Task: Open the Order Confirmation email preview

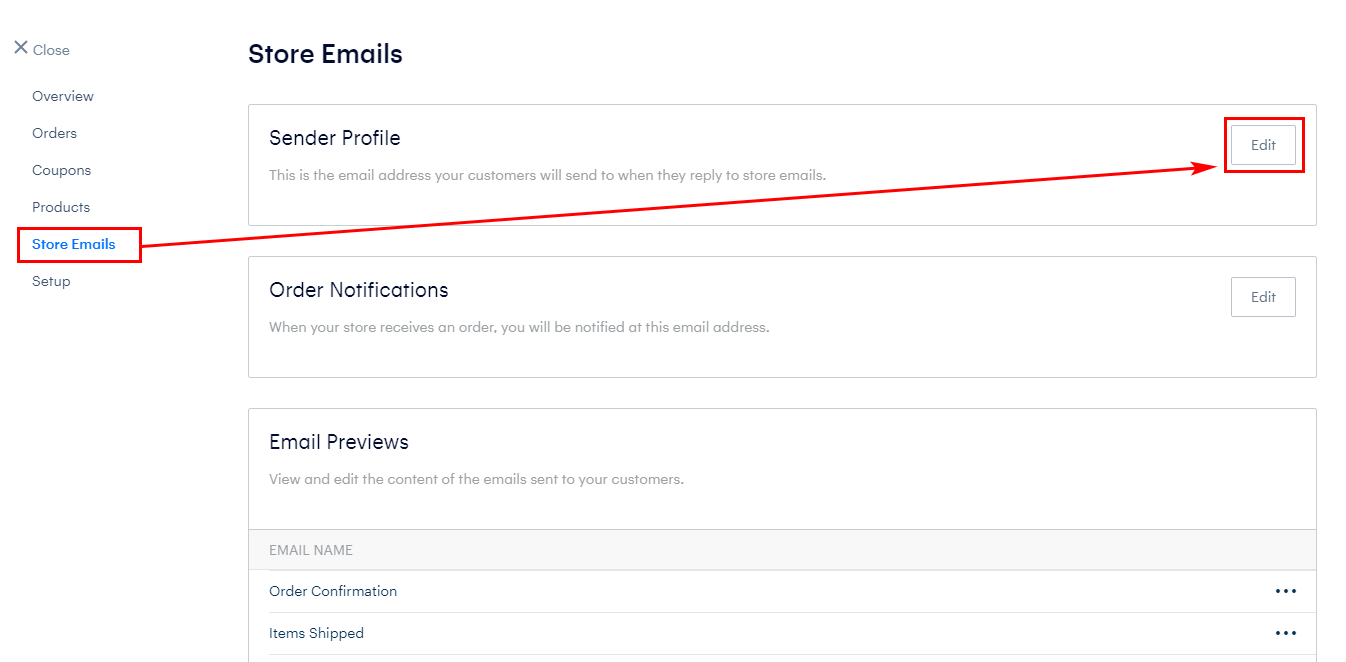Action: pos(333,591)
